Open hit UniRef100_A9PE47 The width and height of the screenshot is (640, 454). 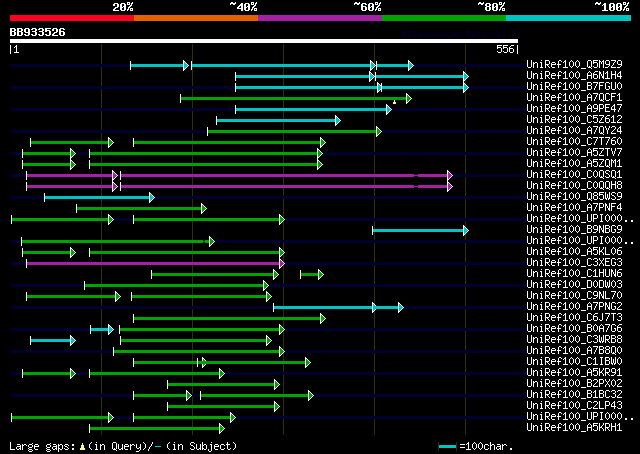click(x=574, y=108)
